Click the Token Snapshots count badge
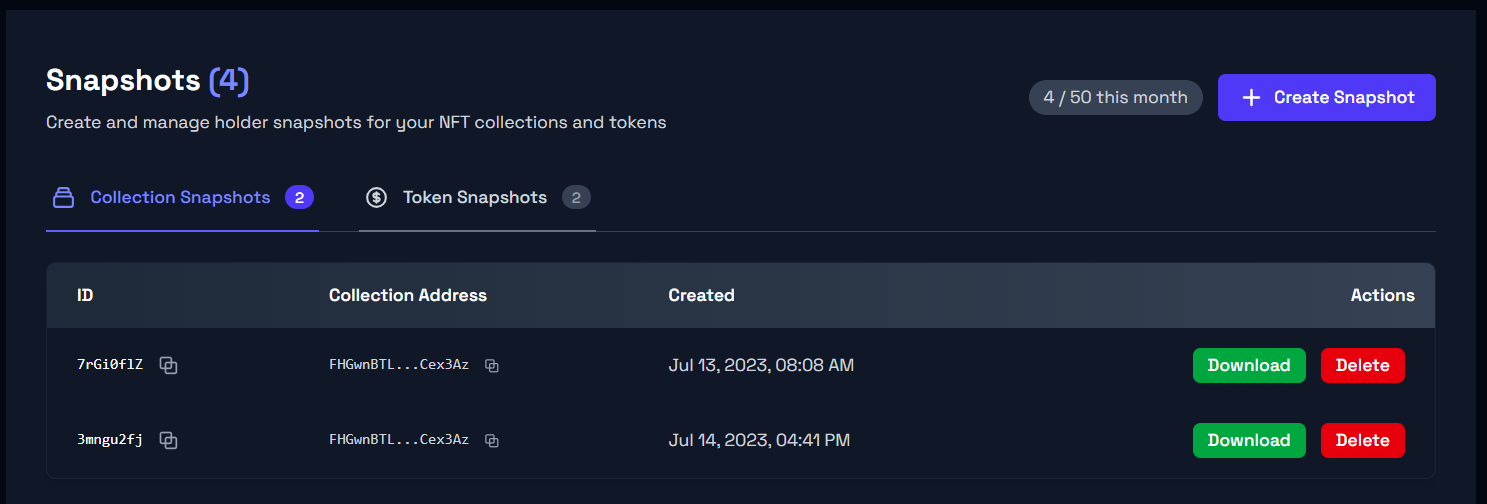 (x=576, y=198)
